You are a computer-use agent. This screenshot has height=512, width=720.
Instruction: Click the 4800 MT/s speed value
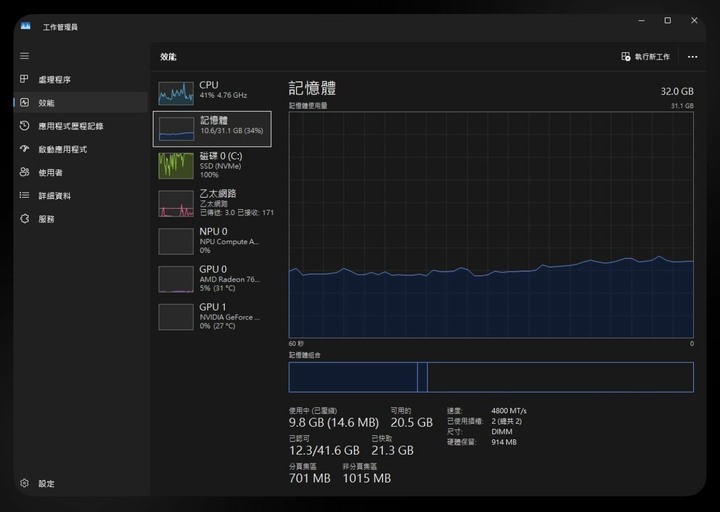[509, 411]
